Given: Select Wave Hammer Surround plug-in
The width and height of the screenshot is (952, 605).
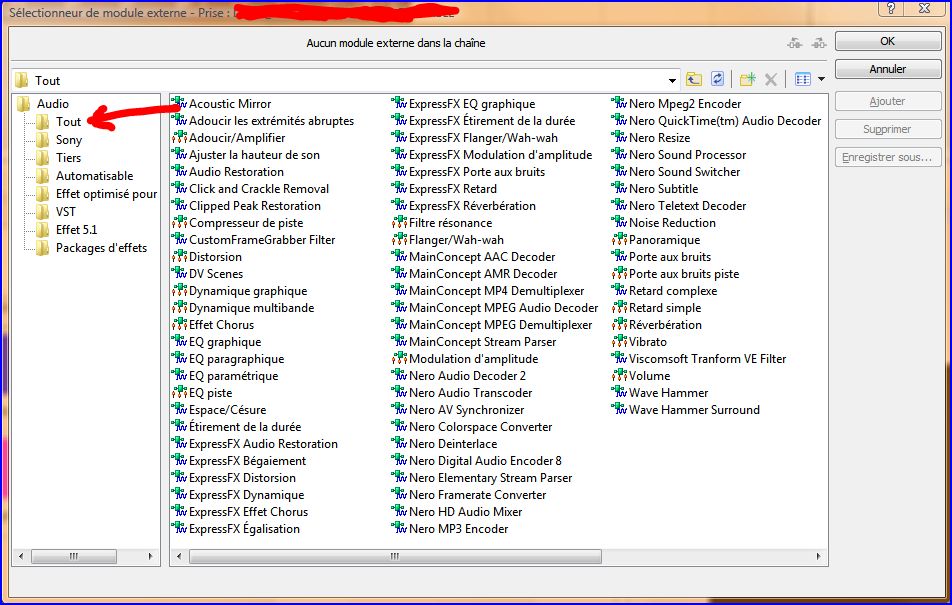Looking at the screenshot, I should click(x=694, y=409).
